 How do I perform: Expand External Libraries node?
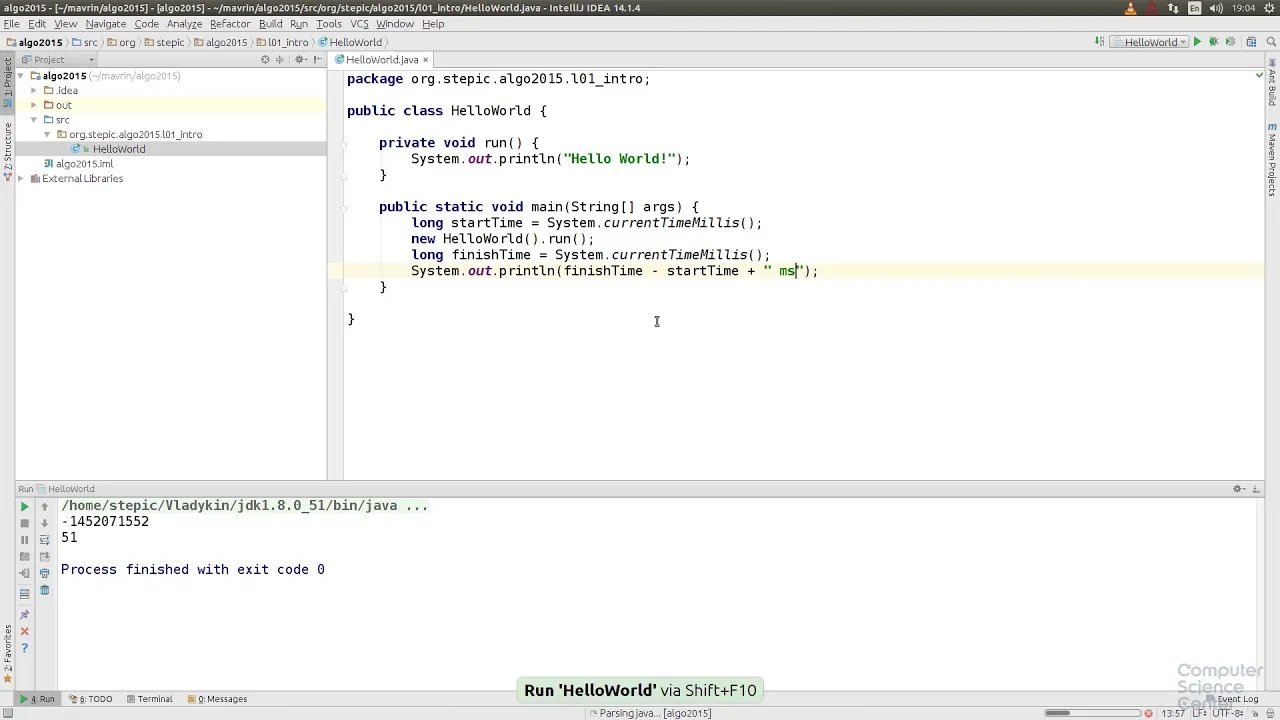(x=21, y=179)
